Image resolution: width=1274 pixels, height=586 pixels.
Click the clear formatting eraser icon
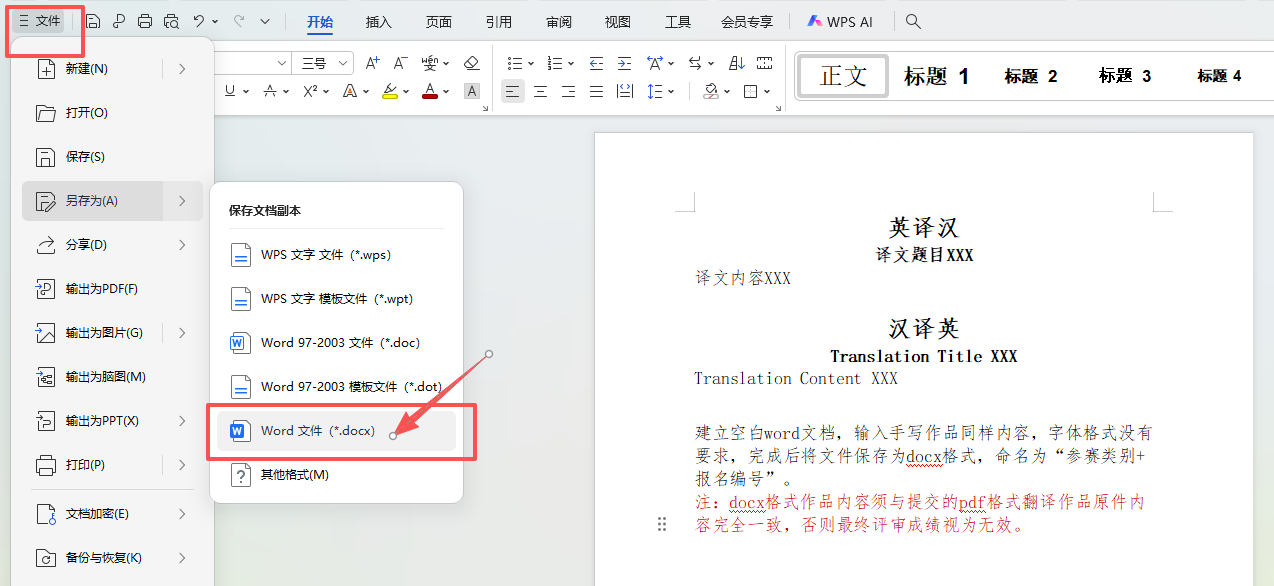[x=472, y=63]
